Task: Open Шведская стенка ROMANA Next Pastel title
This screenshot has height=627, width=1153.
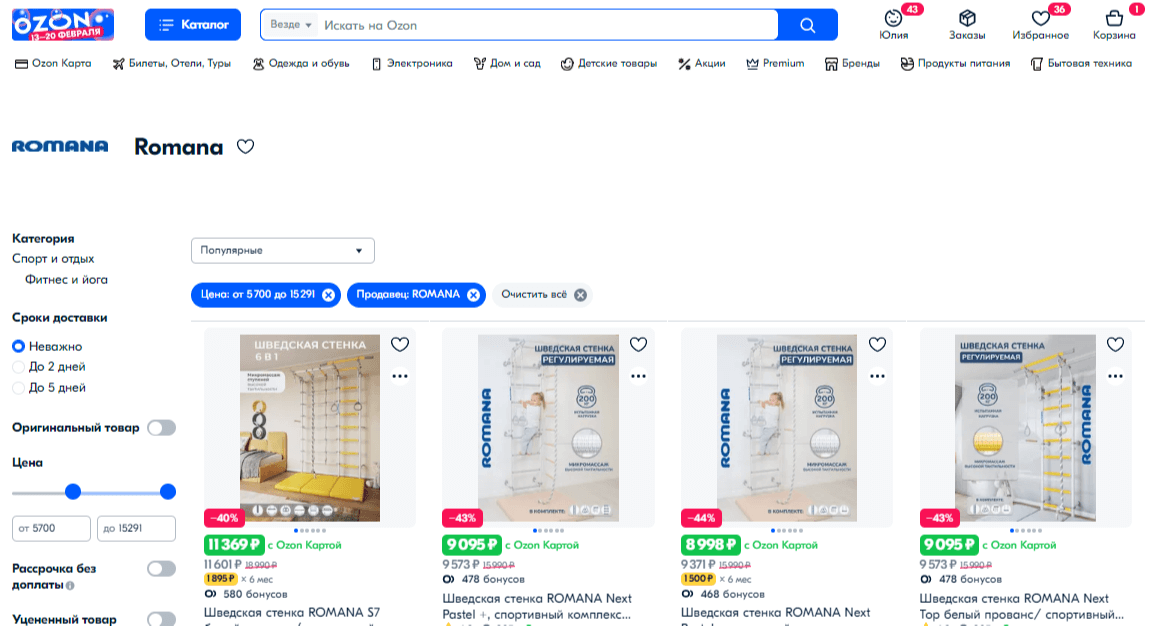Action: (537, 606)
